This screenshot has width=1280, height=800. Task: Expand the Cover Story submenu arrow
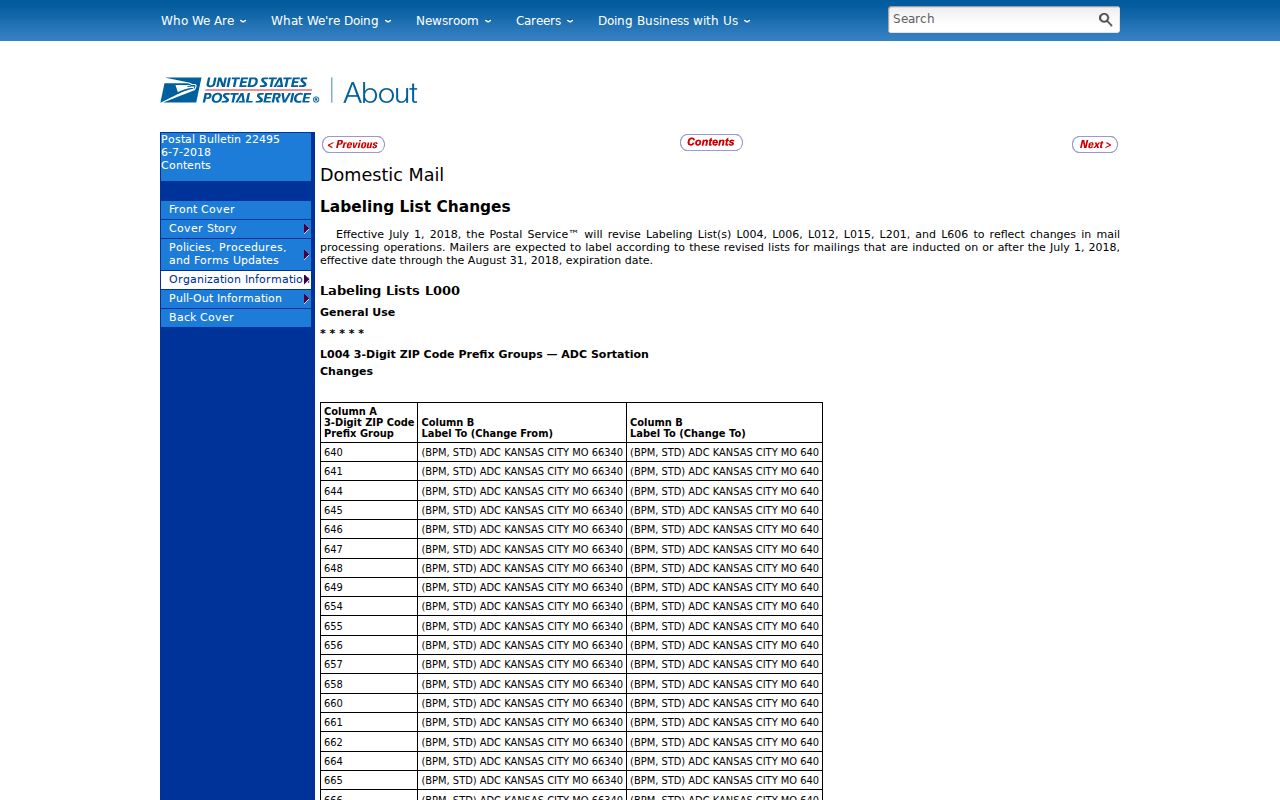pyautogui.click(x=306, y=229)
